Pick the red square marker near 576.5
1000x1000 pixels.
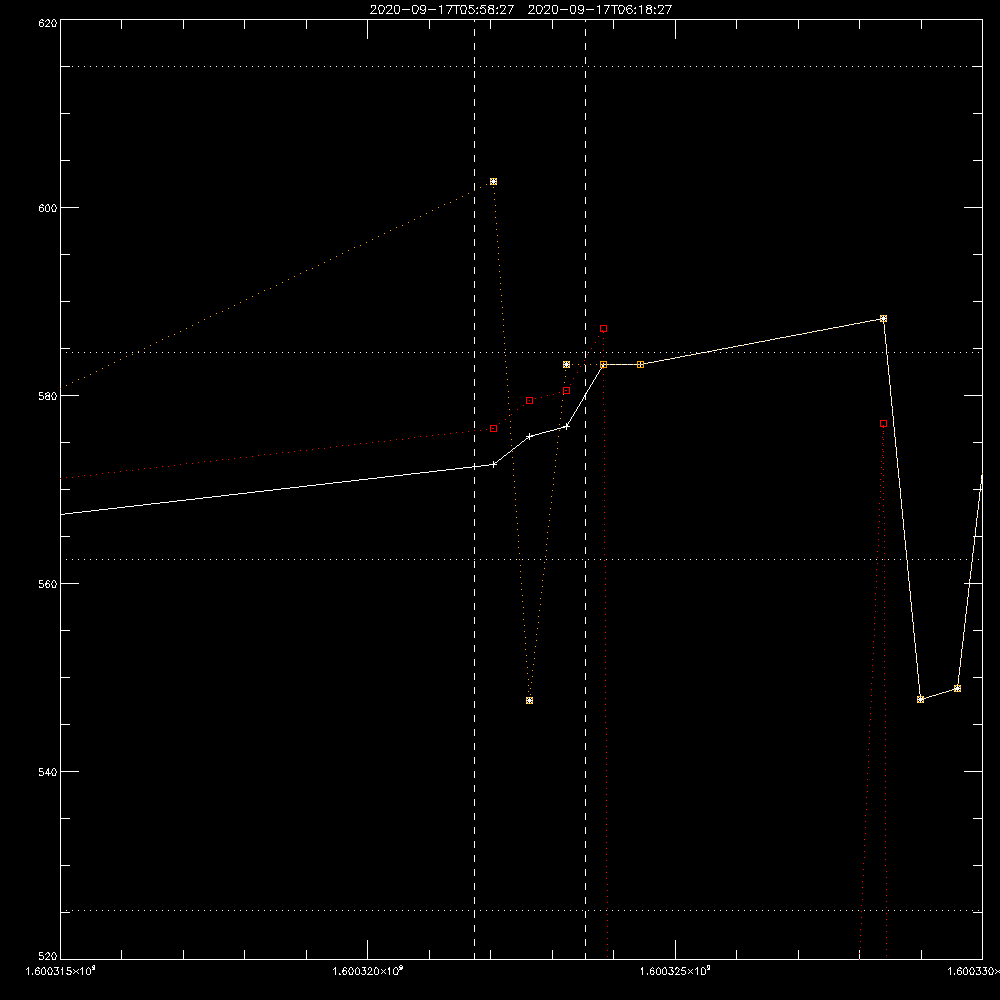click(x=493, y=429)
